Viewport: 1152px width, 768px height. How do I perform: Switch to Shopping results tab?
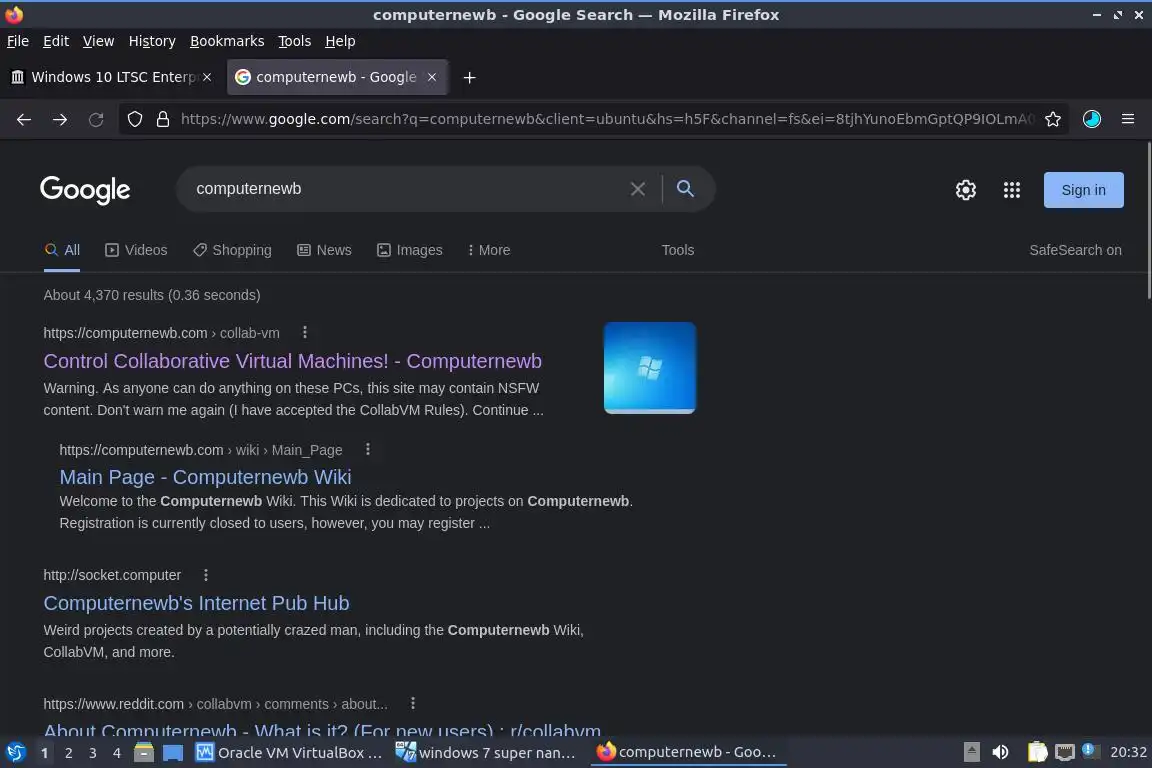(232, 250)
